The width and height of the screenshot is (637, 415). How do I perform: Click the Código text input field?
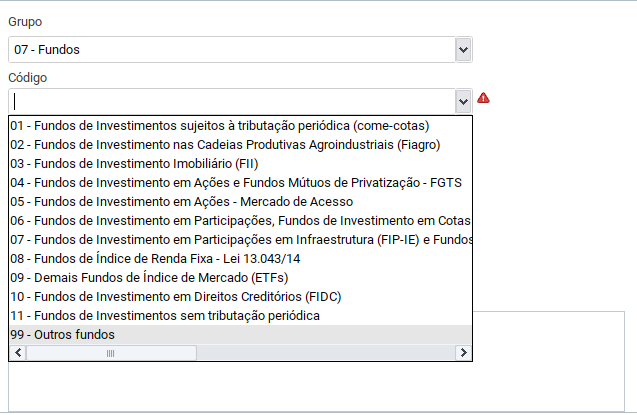pyautogui.click(x=230, y=100)
